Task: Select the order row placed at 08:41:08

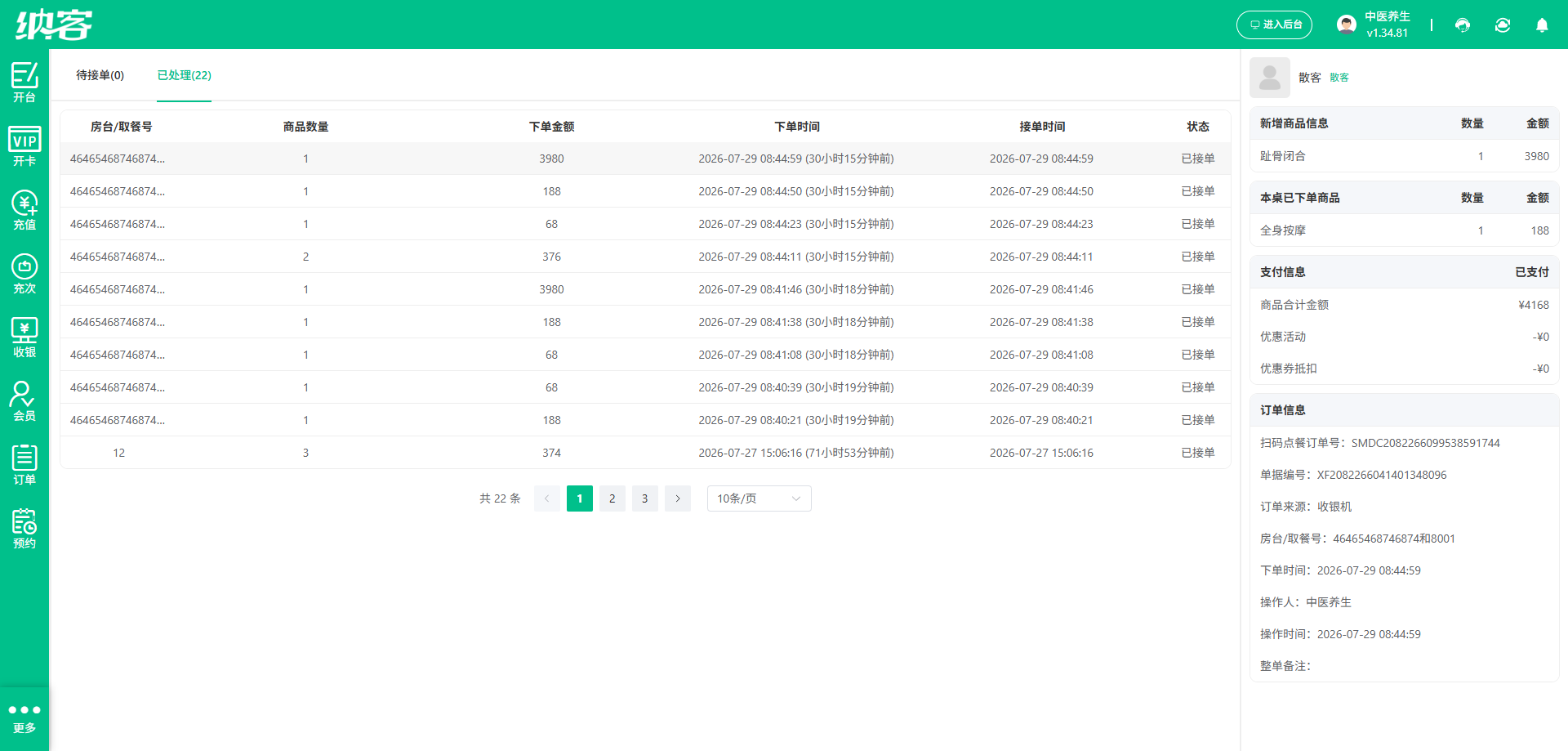Action: [645, 355]
